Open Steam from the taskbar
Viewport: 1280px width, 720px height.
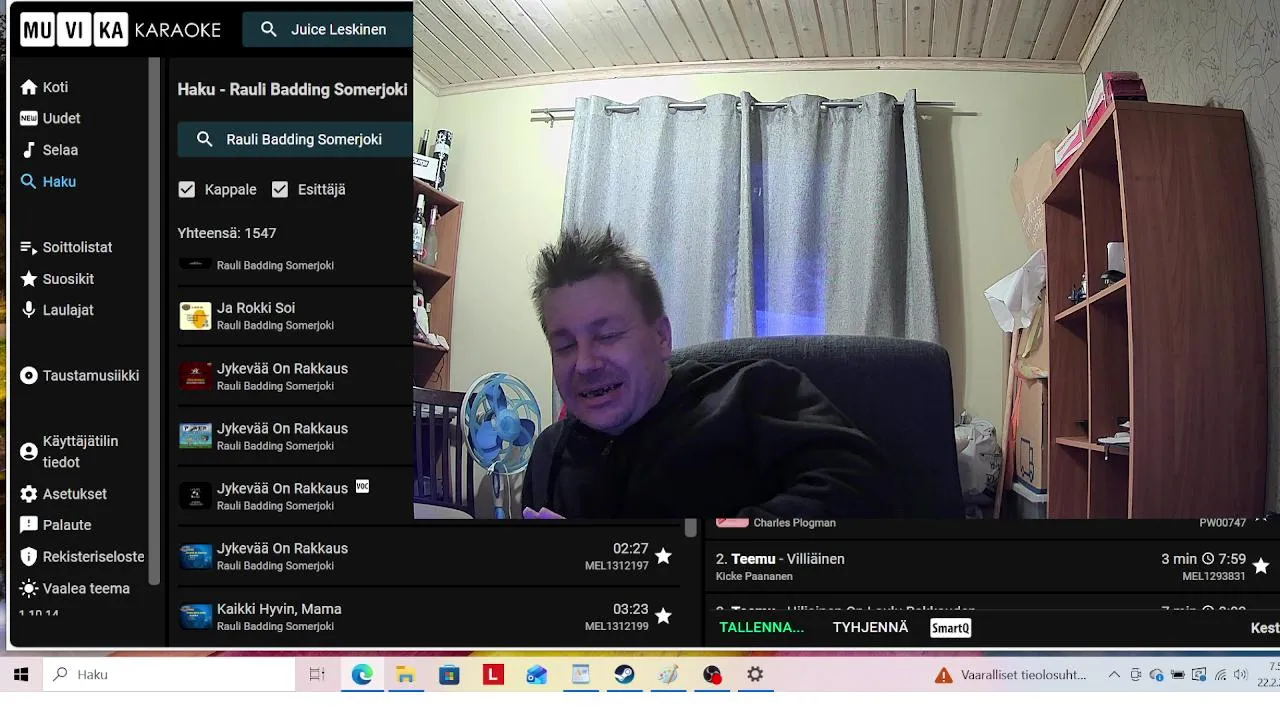pos(624,675)
